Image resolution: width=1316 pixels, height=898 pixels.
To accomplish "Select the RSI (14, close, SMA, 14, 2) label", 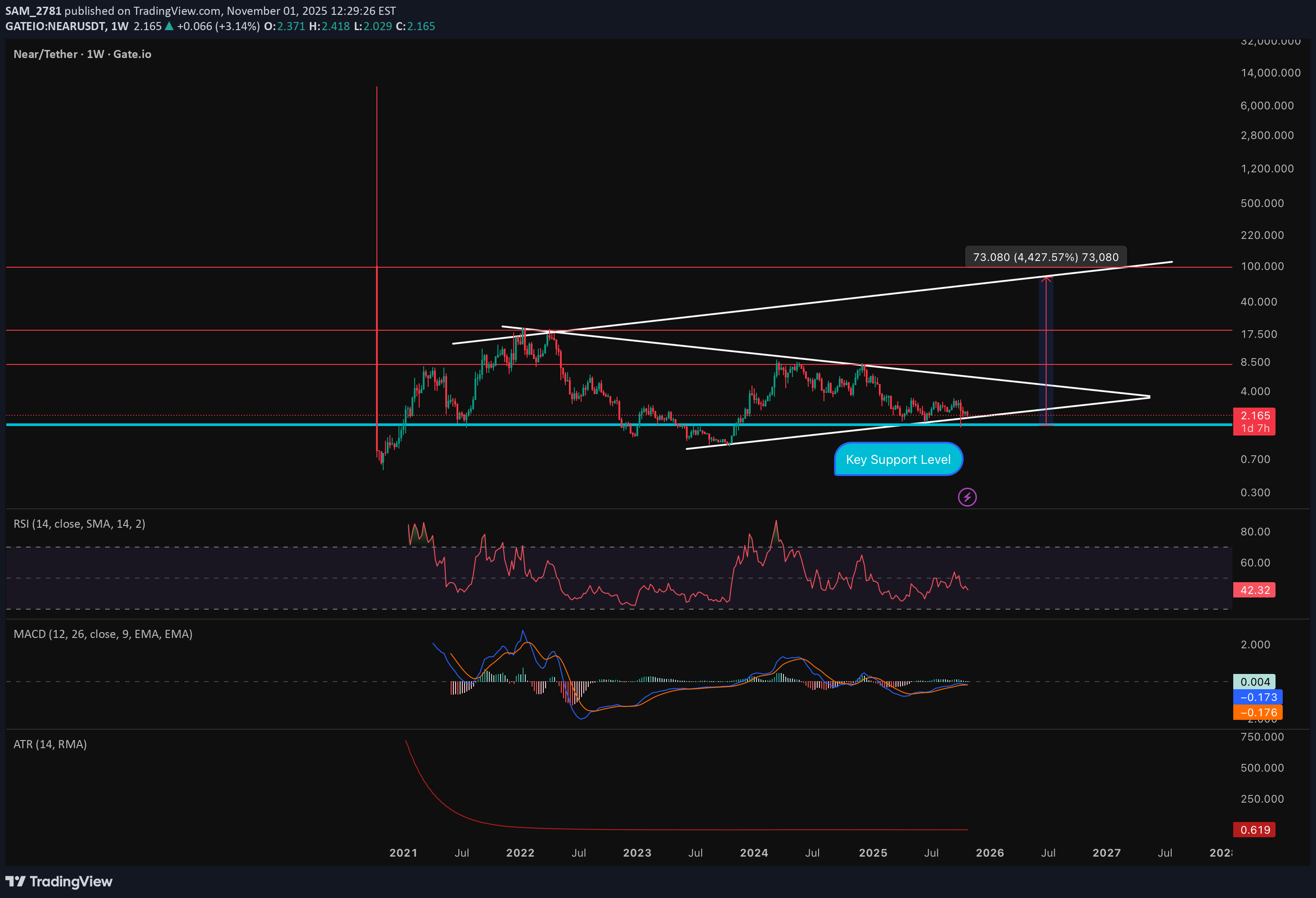I will (79, 524).
